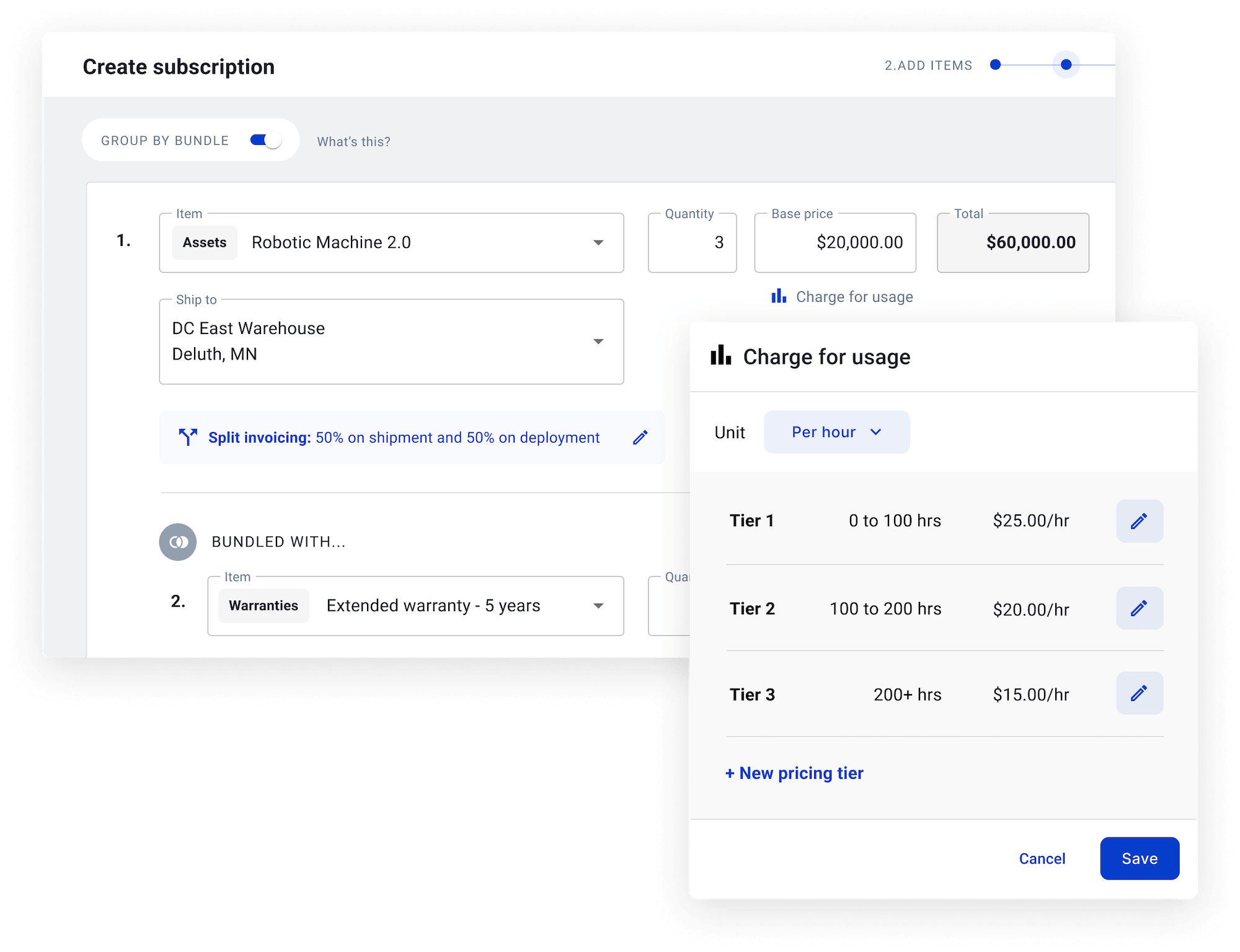Cancel the usage charge dialog

(x=1042, y=858)
